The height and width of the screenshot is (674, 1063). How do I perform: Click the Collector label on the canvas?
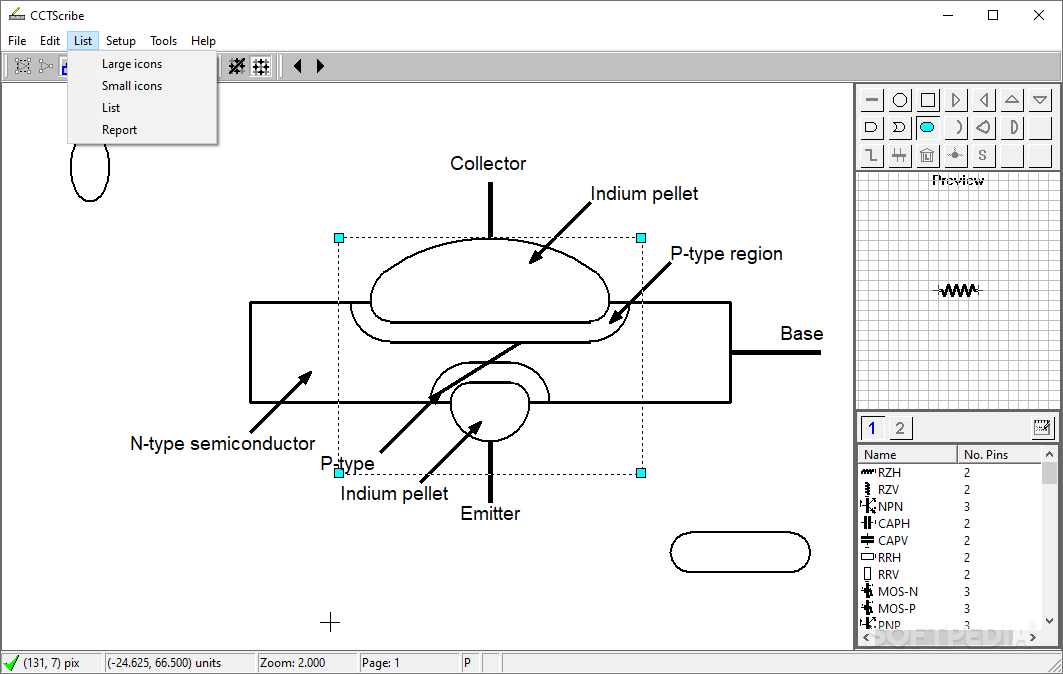coord(488,163)
